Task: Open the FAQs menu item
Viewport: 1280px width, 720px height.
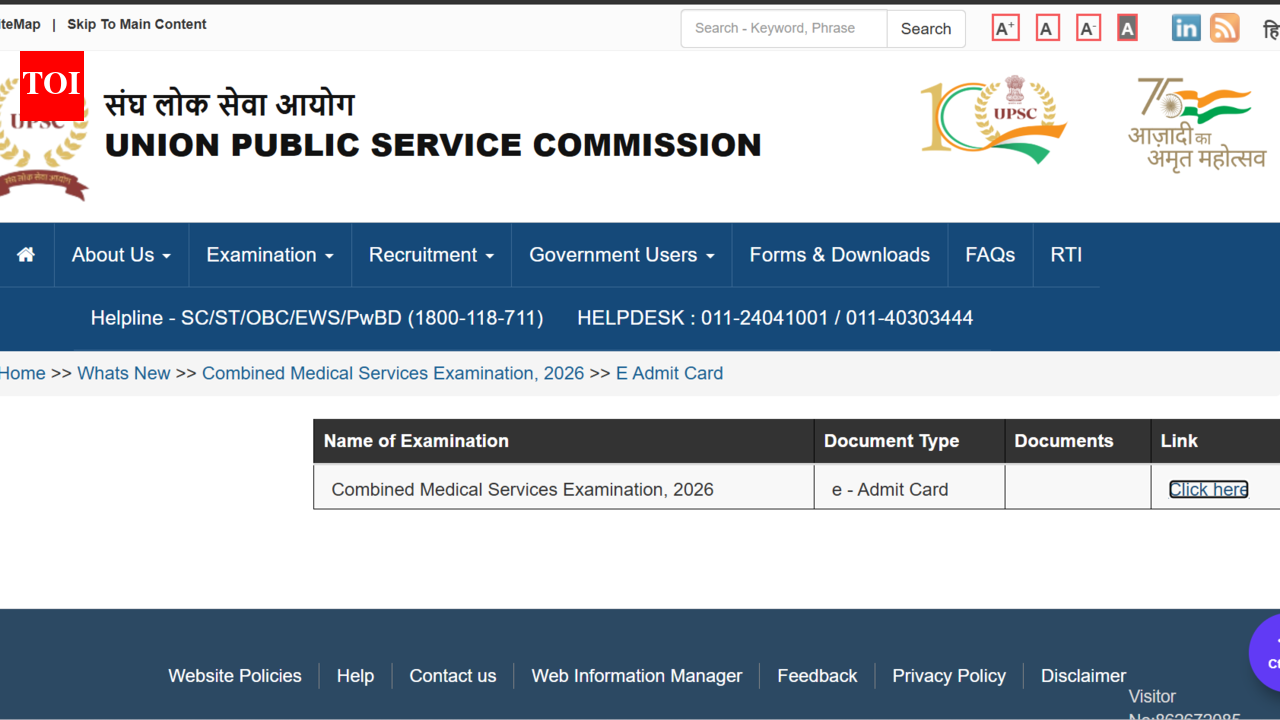Action: (x=990, y=255)
